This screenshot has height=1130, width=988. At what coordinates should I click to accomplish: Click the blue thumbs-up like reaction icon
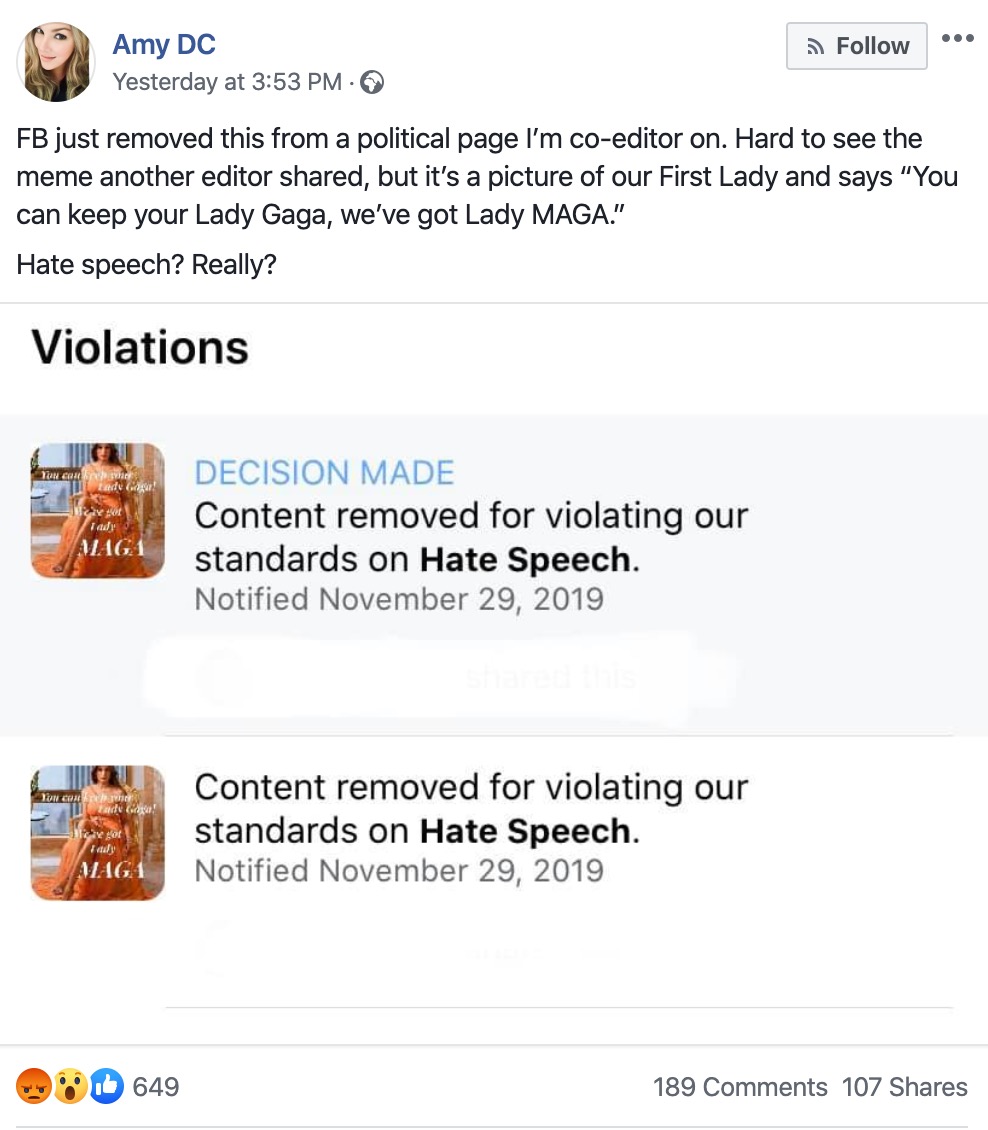(107, 1086)
